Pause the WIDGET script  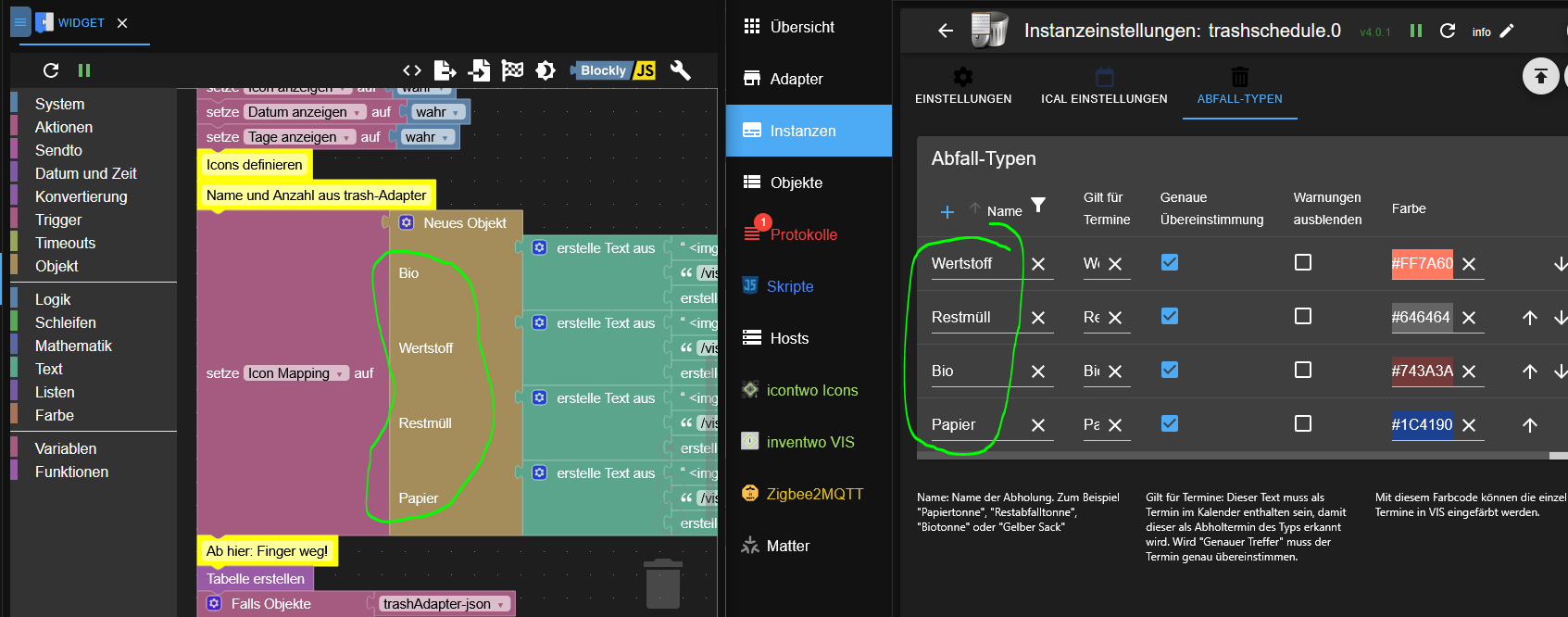pyautogui.click(x=84, y=70)
